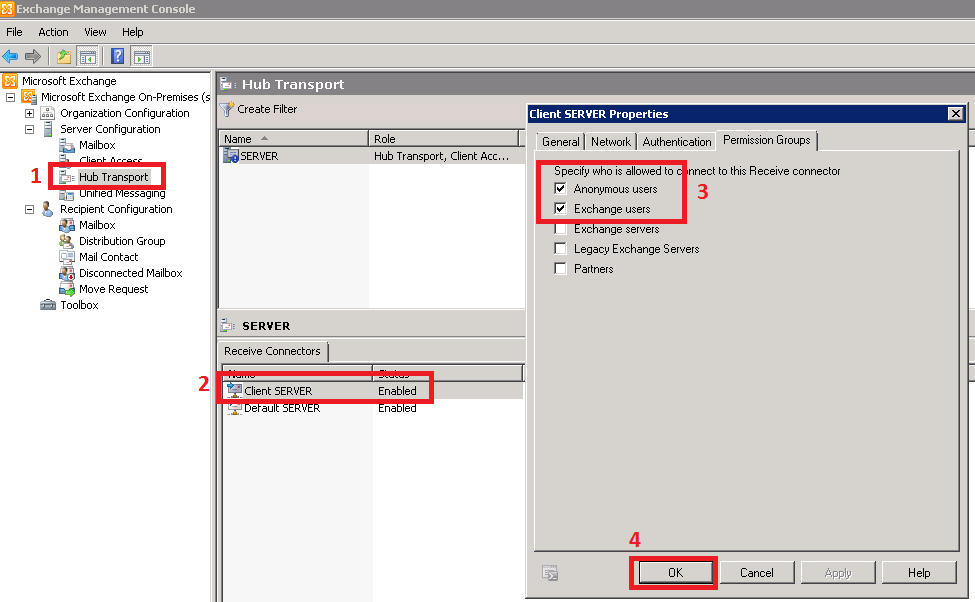This screenshot has height=602, width=975.
Task: Click the Back arrow toolbar icon
Action: [11, 56]
